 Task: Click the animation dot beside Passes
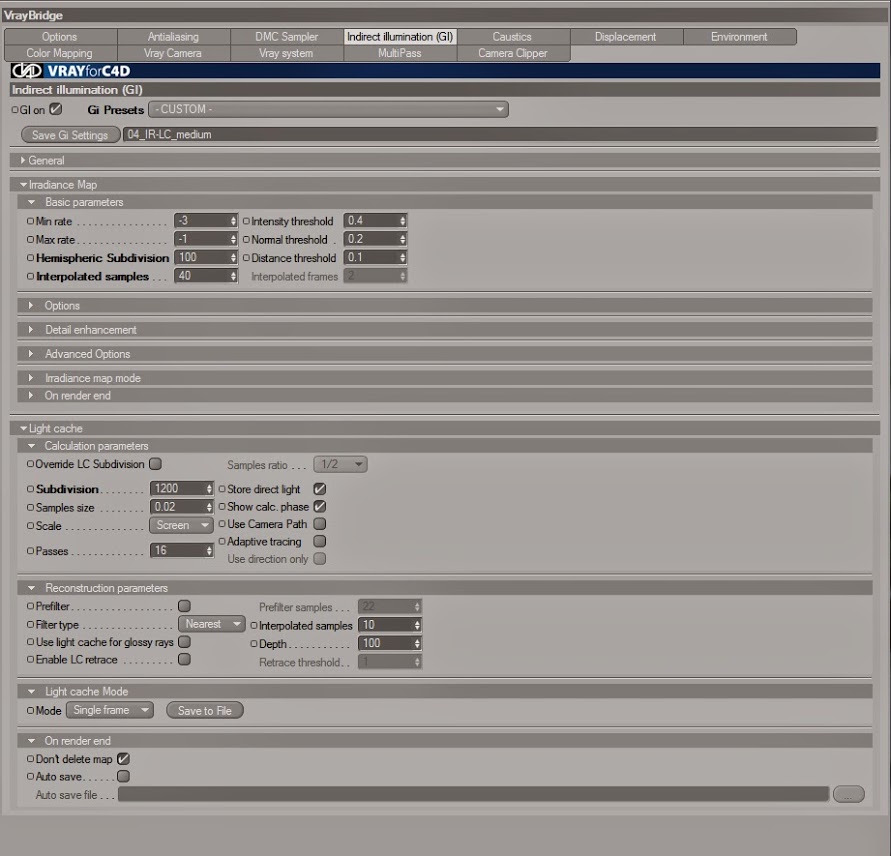30,551
